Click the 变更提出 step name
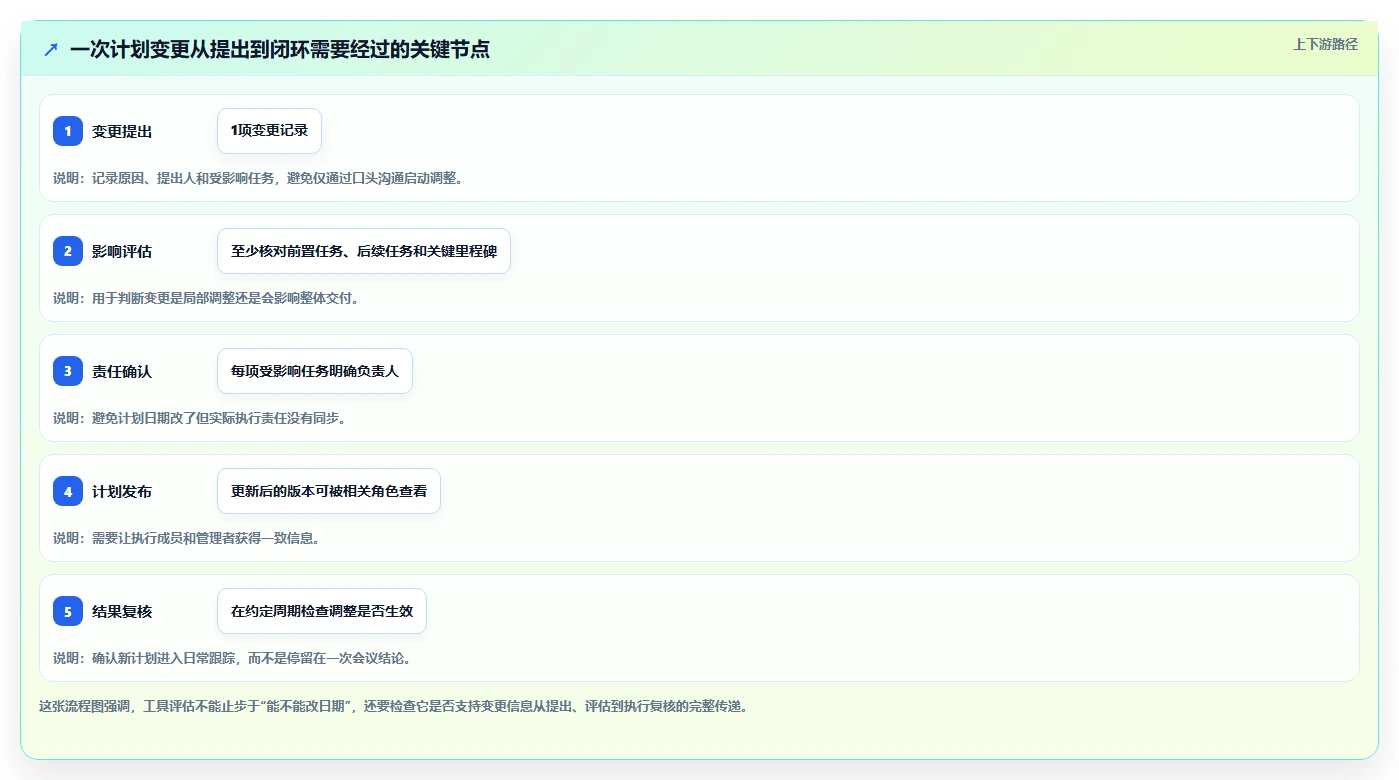This screenshot has width=1399, height=780. pyautogui.click(x=122, y=131)
